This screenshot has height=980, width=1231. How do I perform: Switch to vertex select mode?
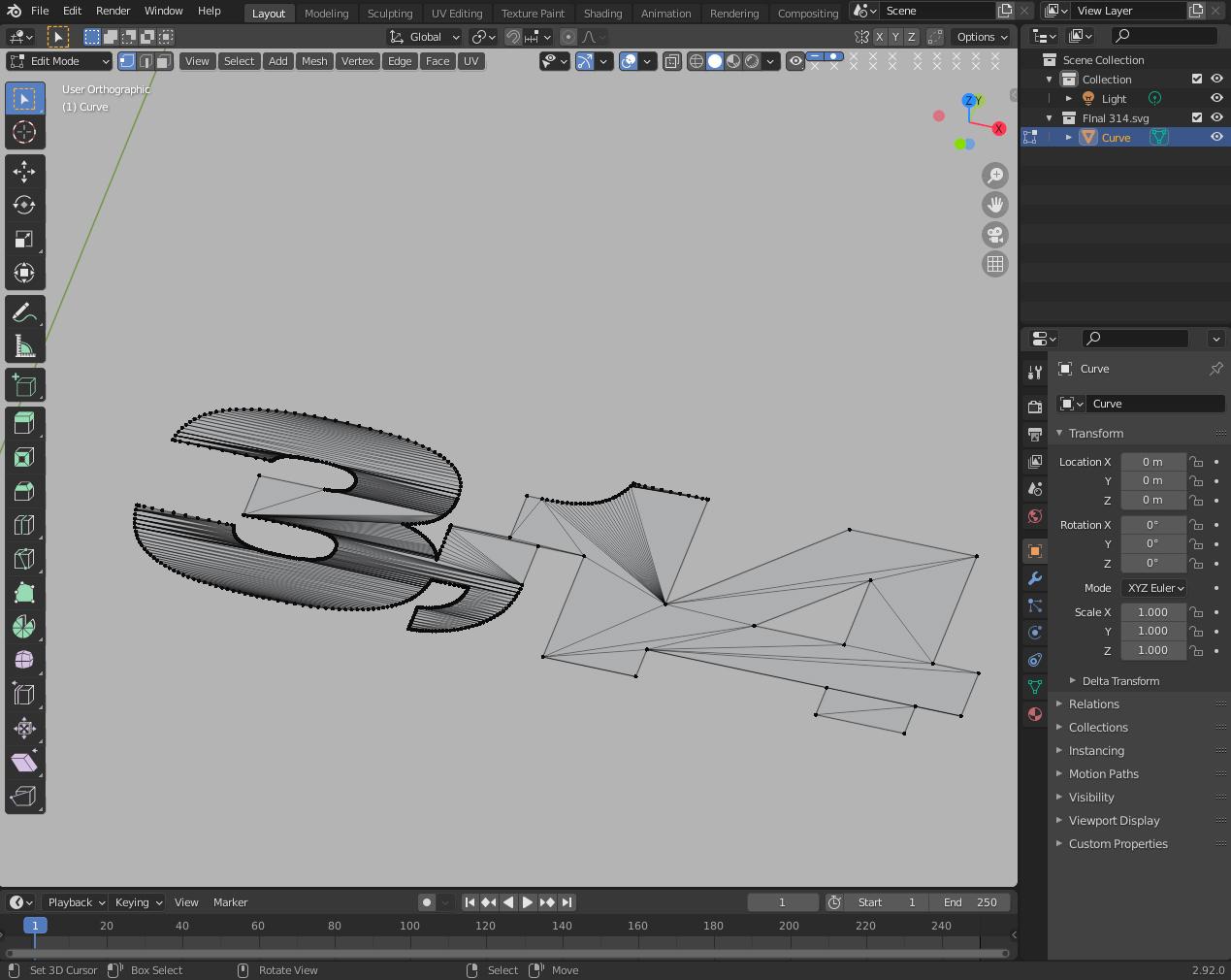click(x=127, y=61)
